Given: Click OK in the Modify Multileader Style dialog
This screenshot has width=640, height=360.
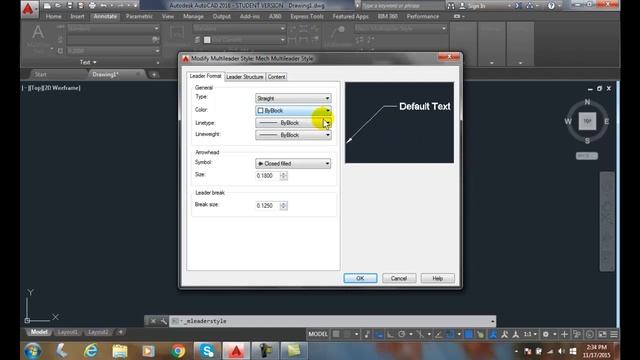Looking at the screenshot, I should point(360,278).
